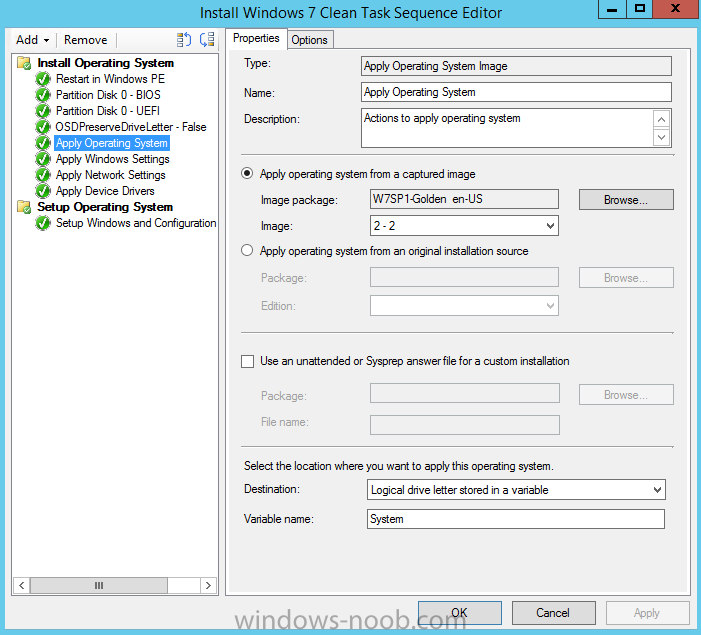The width and height of the screenshot is (701, 635).
Task: Click the Apply button
Action: click(647, 613)
